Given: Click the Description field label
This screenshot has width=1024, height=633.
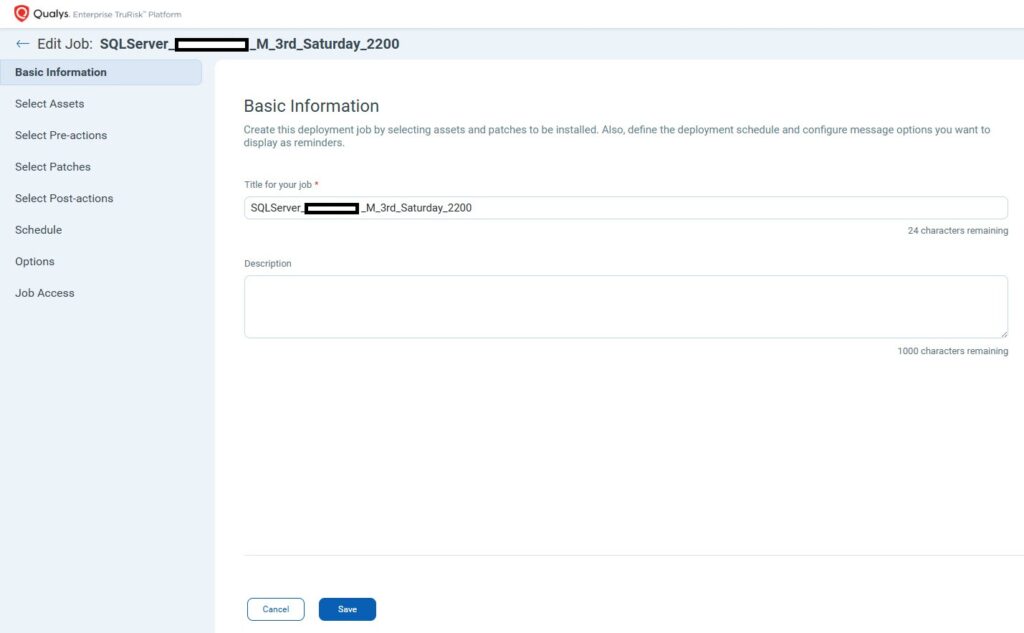Looking at the screenshot, I should coord(268,264).
